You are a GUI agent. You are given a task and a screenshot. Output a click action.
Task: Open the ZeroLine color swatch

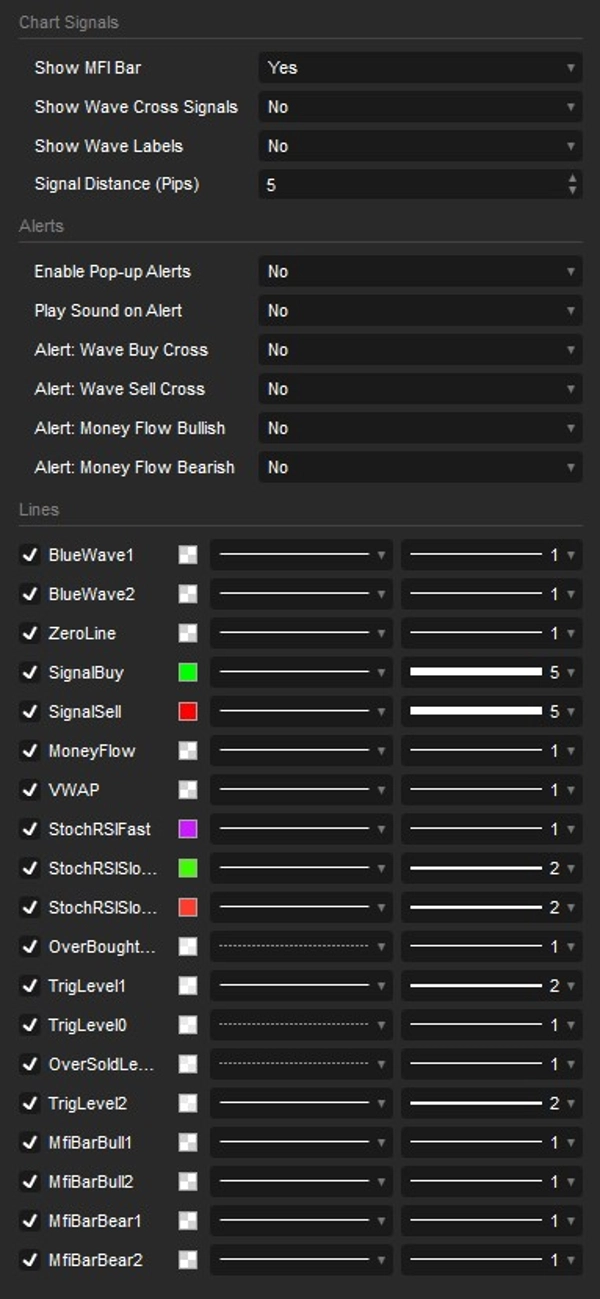click(x=188, y=633)
